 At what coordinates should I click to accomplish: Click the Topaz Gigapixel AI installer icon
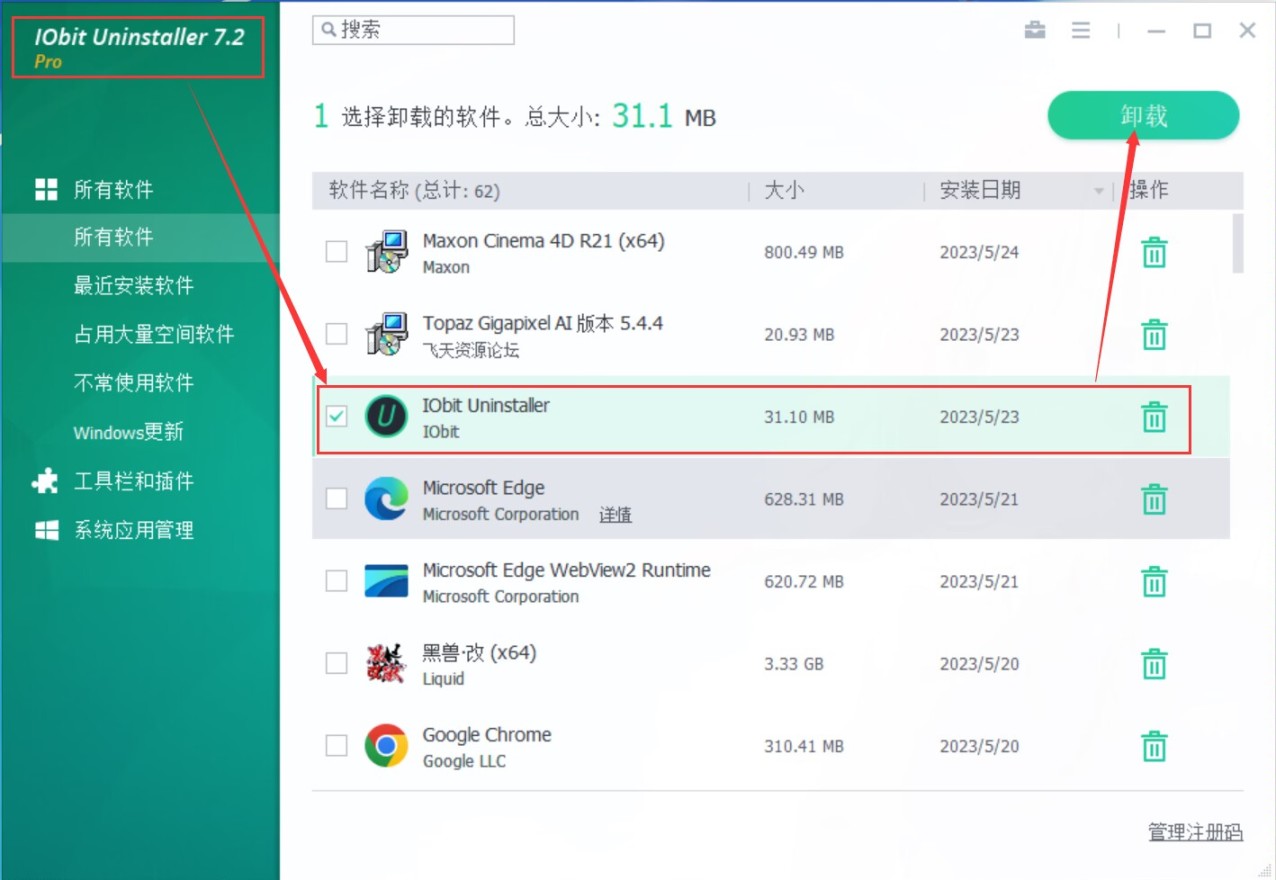386,334
